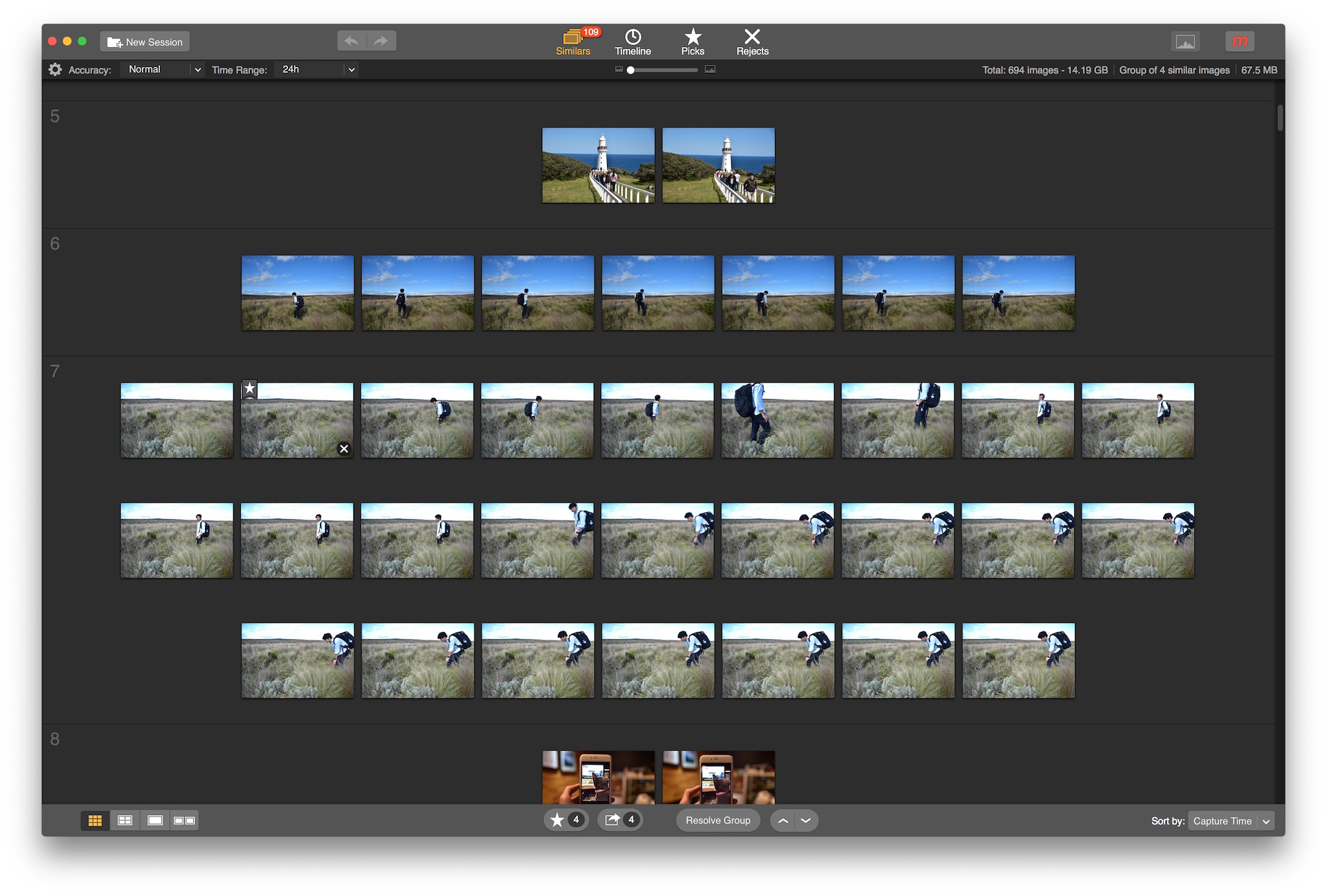Screen dimensions: 1327x896
Task: Start a New Session
Action: 144,41
